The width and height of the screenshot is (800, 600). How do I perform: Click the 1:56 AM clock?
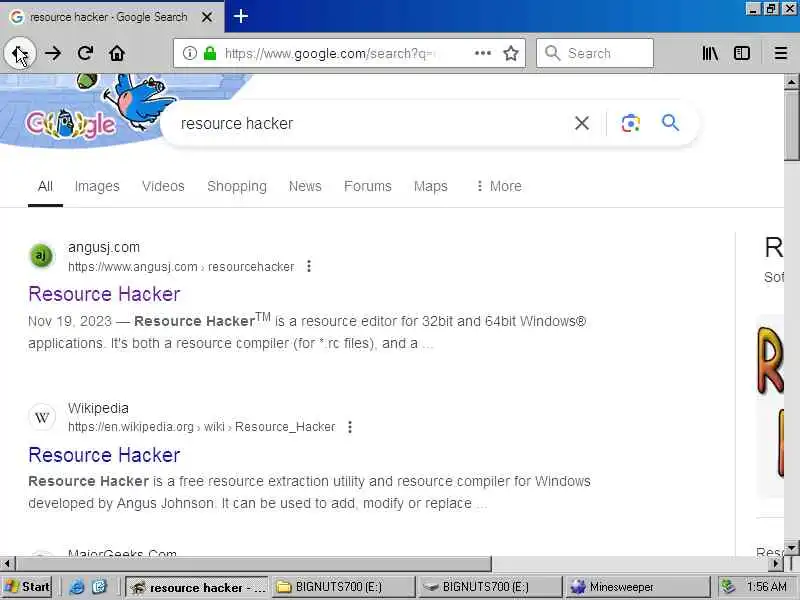766,587
